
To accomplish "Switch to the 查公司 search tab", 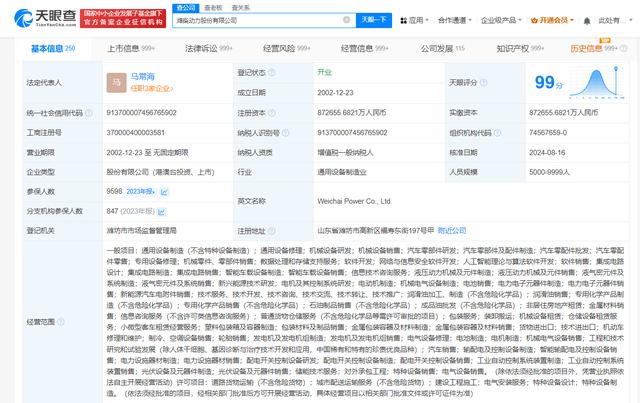I will pos(186,8).
